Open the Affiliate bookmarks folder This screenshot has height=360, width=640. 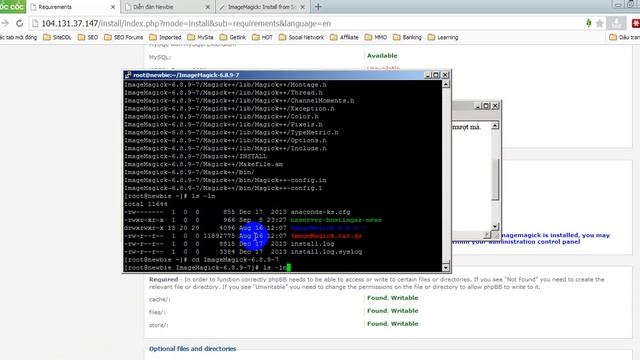344,37
